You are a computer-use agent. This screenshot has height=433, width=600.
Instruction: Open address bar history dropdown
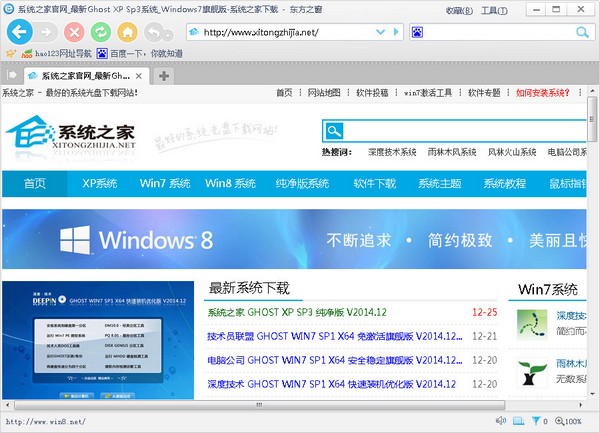(x=380, y=32)
